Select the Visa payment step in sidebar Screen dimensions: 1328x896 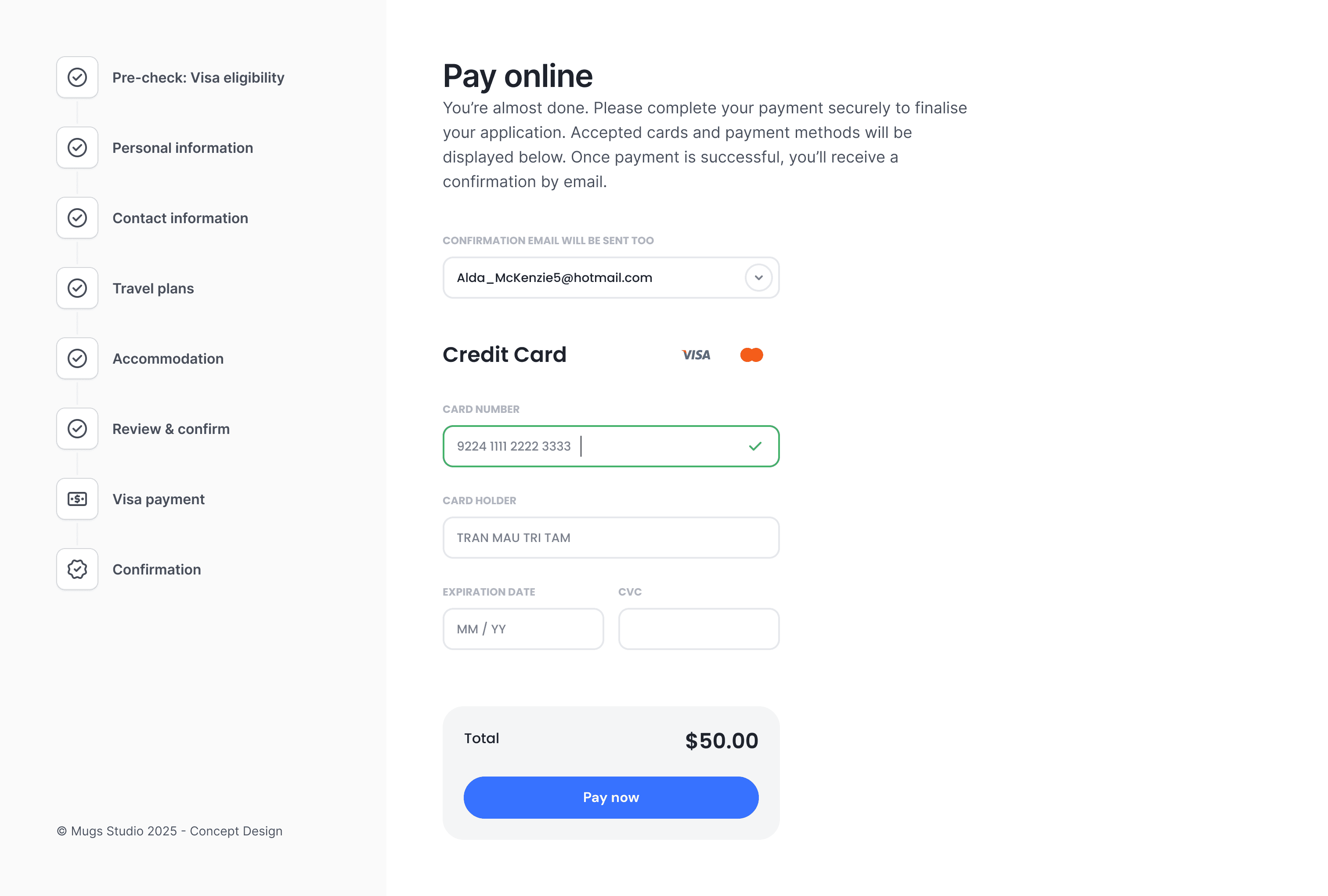[158, 499]
